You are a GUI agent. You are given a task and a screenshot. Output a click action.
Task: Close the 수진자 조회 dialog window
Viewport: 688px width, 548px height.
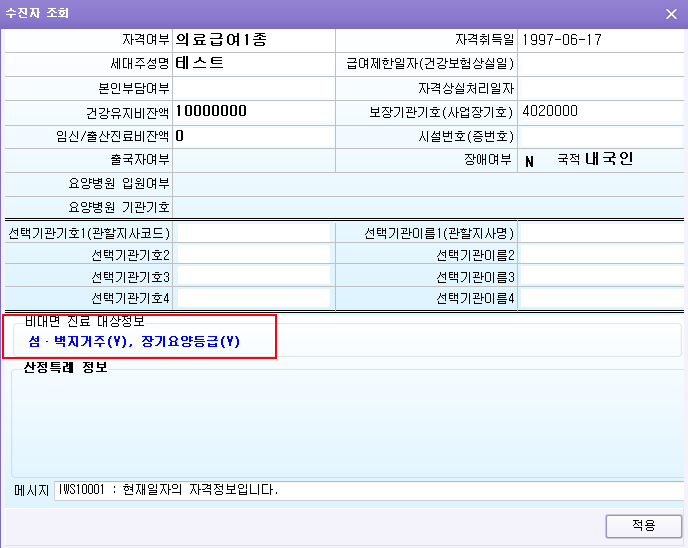click(671, 13)
